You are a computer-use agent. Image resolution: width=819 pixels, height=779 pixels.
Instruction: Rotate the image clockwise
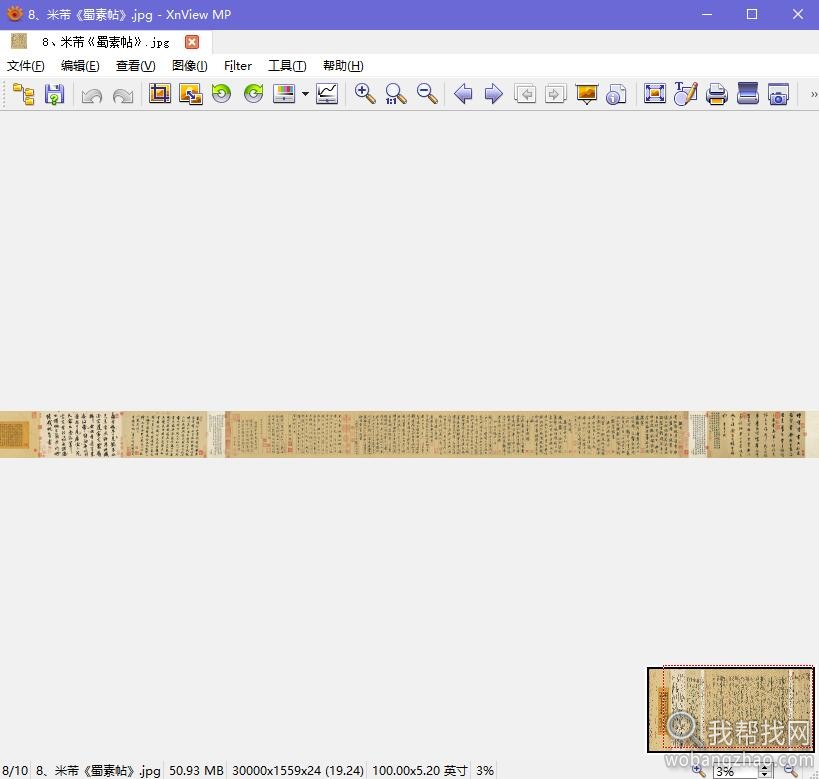pos(253,94)
